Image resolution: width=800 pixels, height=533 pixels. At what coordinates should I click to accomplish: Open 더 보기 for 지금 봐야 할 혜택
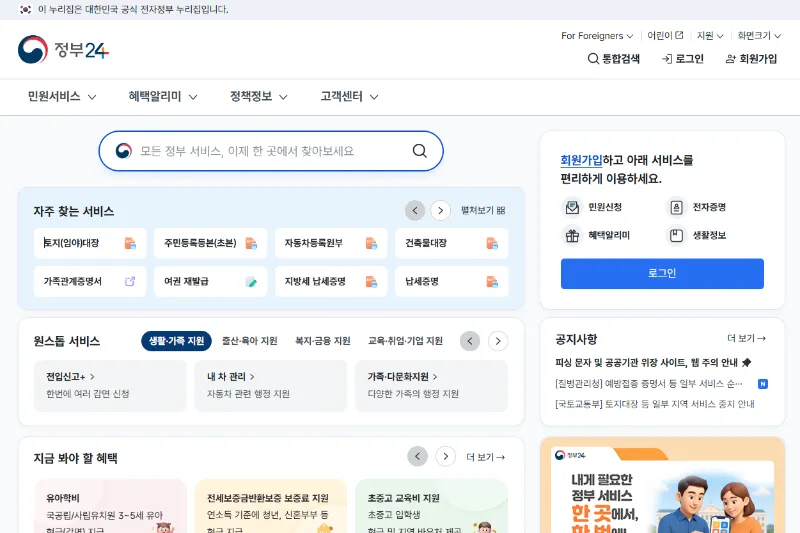click(486, 457)
